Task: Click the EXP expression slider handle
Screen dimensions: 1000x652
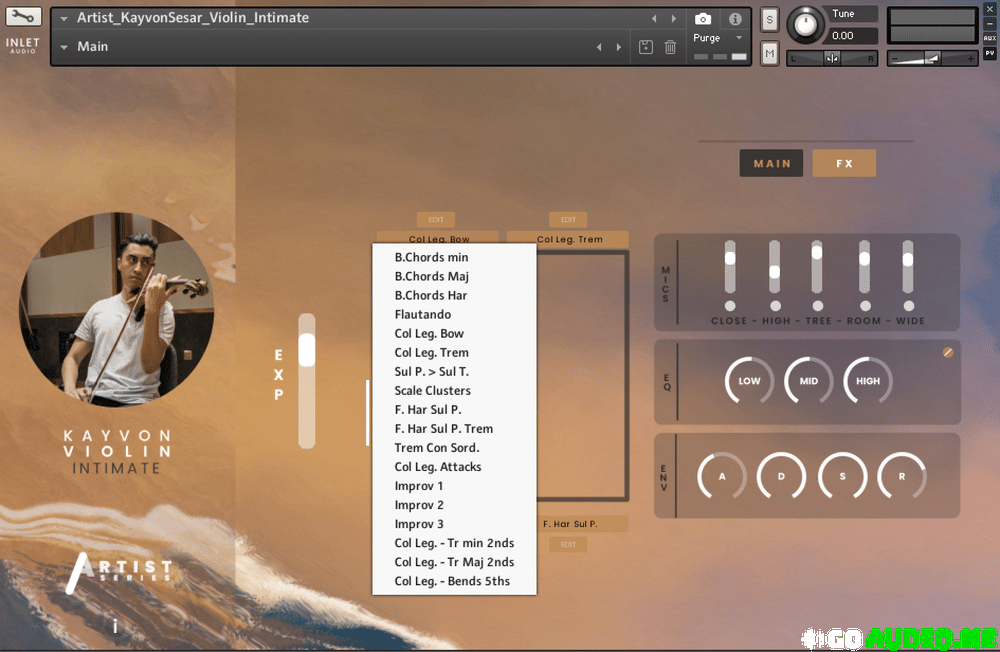Action: 307,350
